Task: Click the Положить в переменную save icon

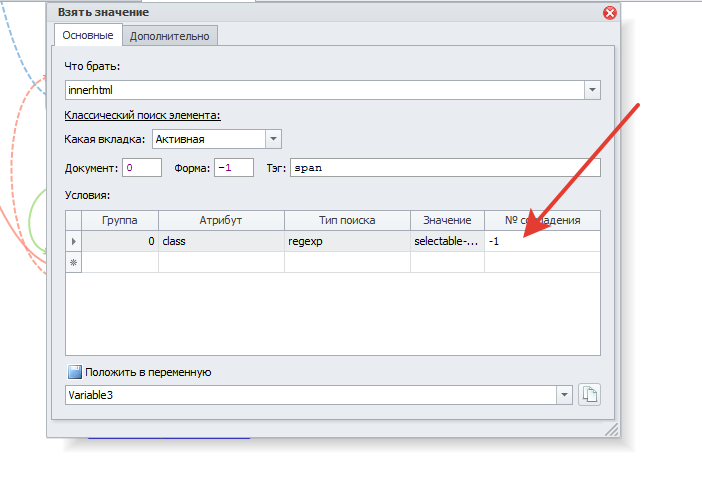Action: [75, 372]
